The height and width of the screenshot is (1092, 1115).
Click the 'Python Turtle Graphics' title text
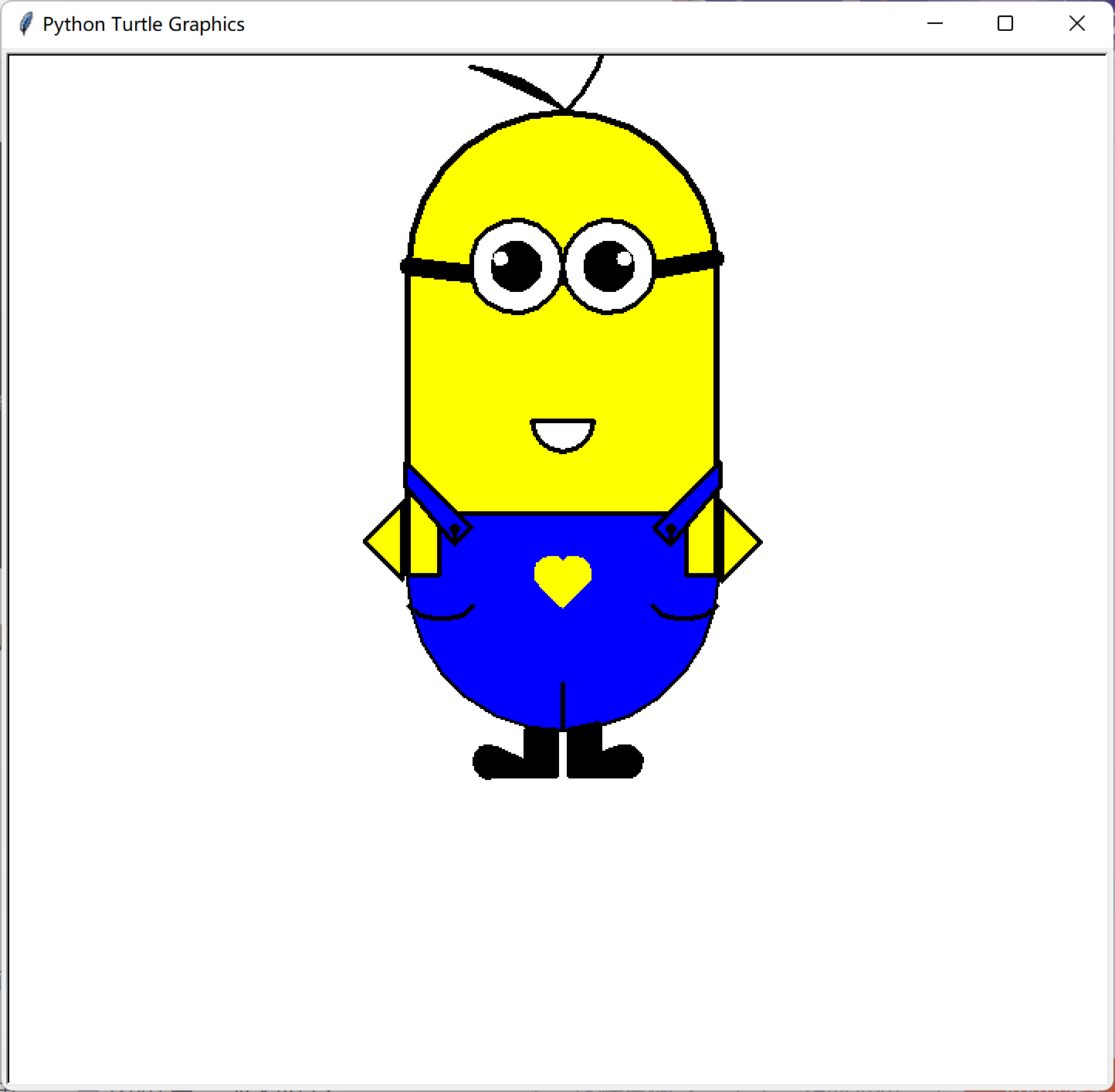[144, 25]
